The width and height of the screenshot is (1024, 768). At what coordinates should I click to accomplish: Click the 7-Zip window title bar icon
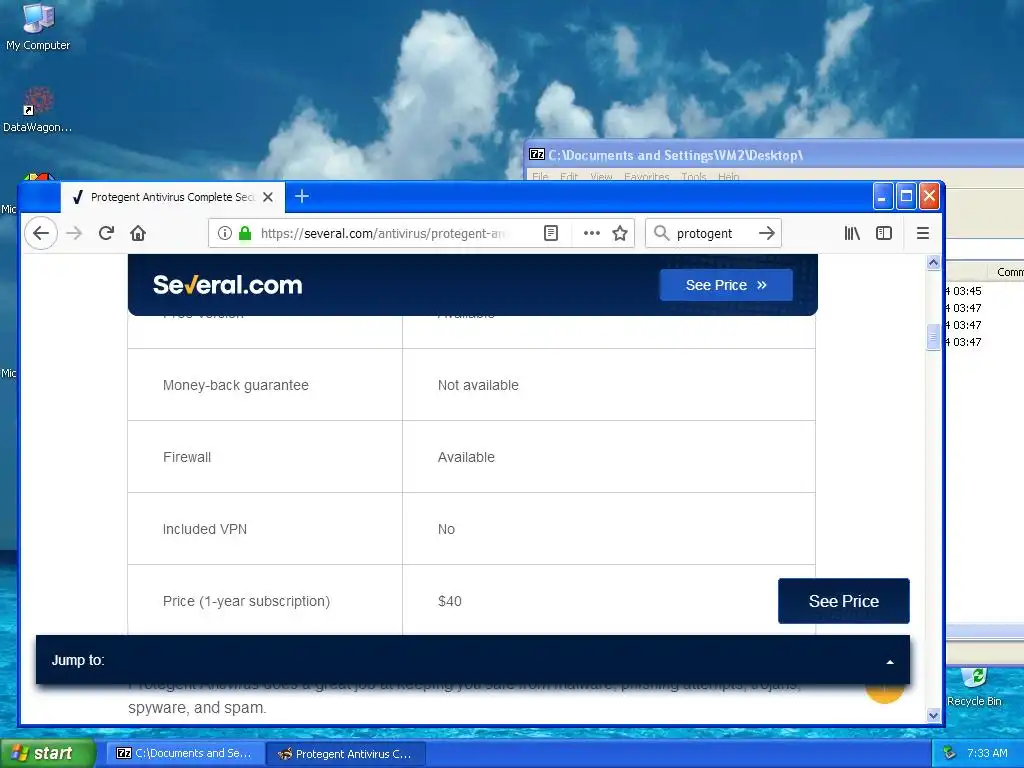tap(537, 155)
